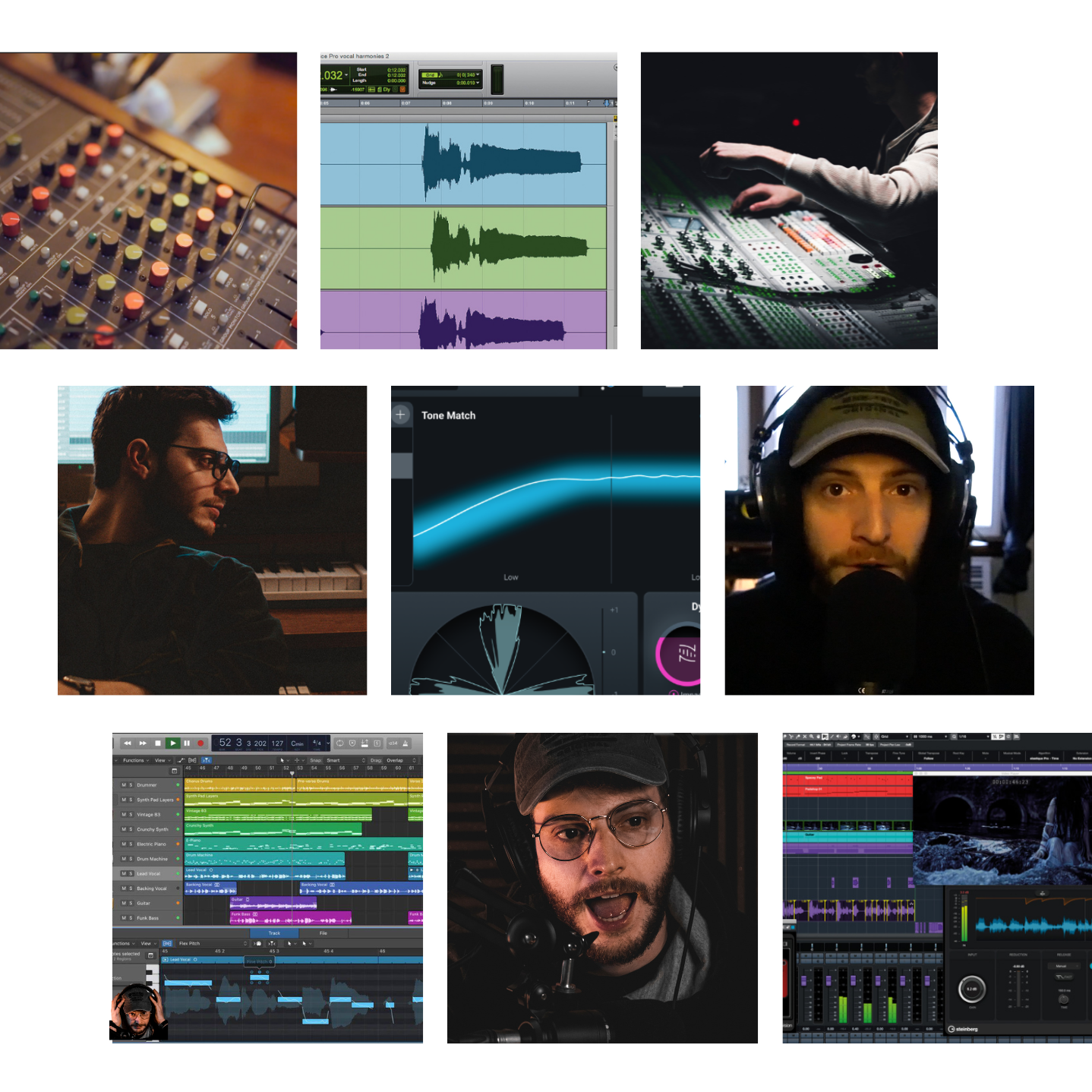This screenshot has width=1092, height=1092.
Task: Solo the Drummer track in Logic
Action: (x=131, y=784)
